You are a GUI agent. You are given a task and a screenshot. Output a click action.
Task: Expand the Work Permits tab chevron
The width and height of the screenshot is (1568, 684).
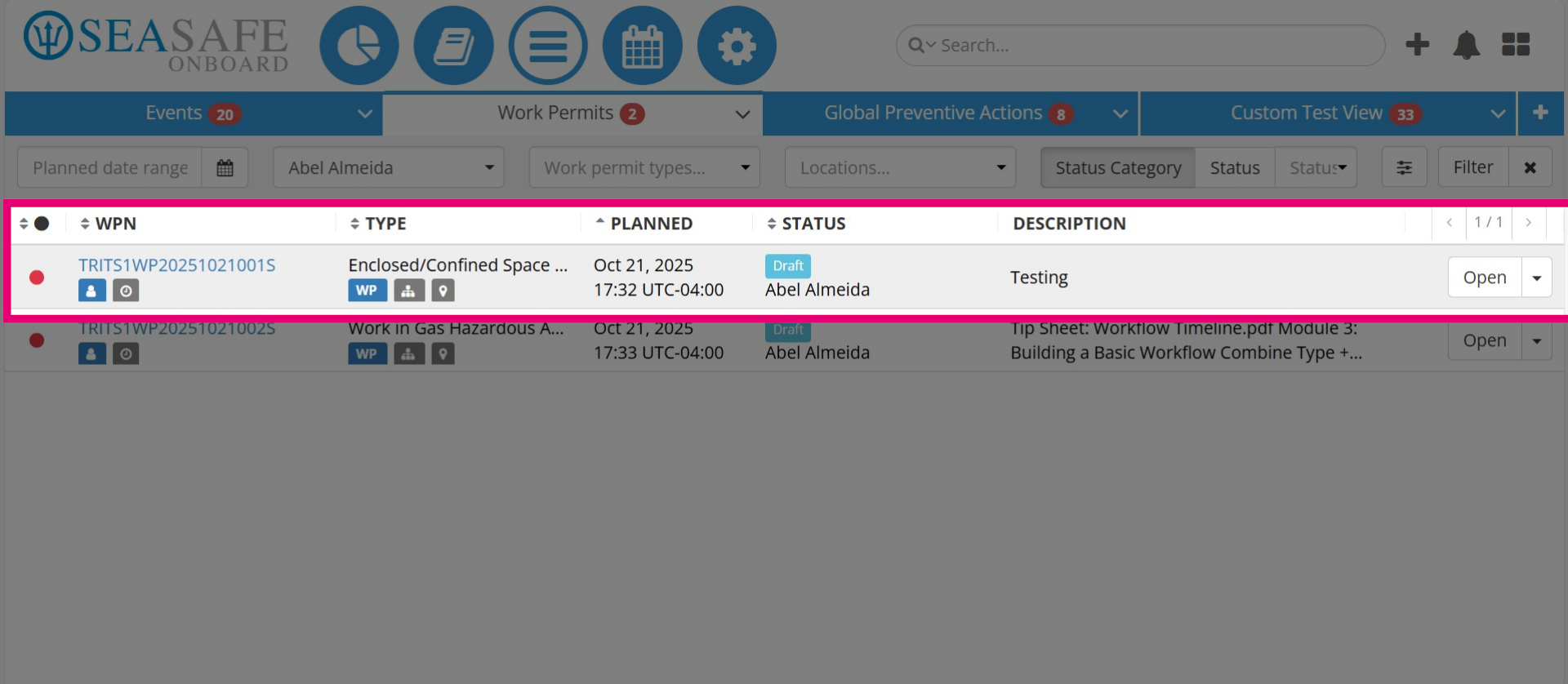pos(742,114)
